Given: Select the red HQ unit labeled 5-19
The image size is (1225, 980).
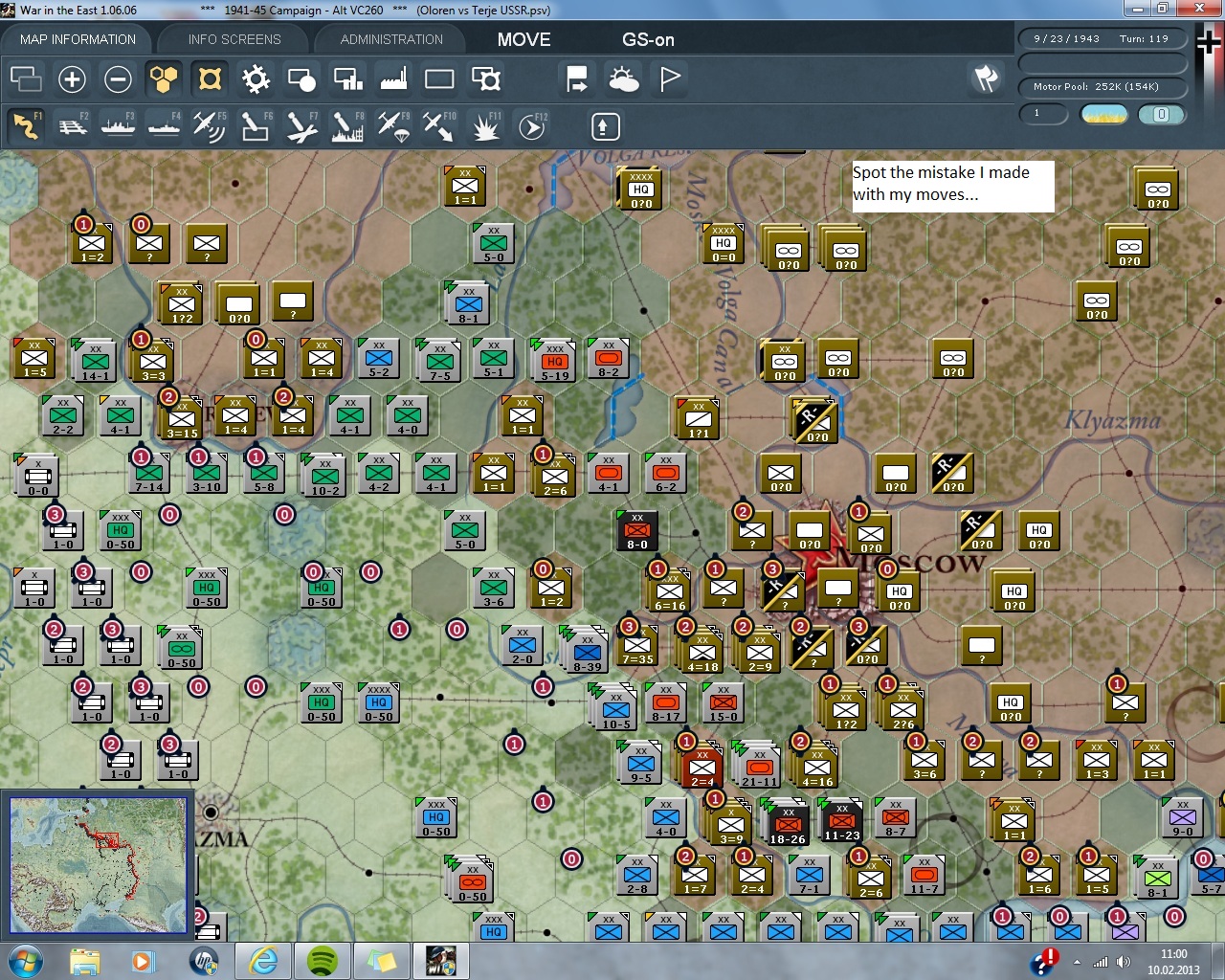Looking at the screenshot, I should click(554, 360).
